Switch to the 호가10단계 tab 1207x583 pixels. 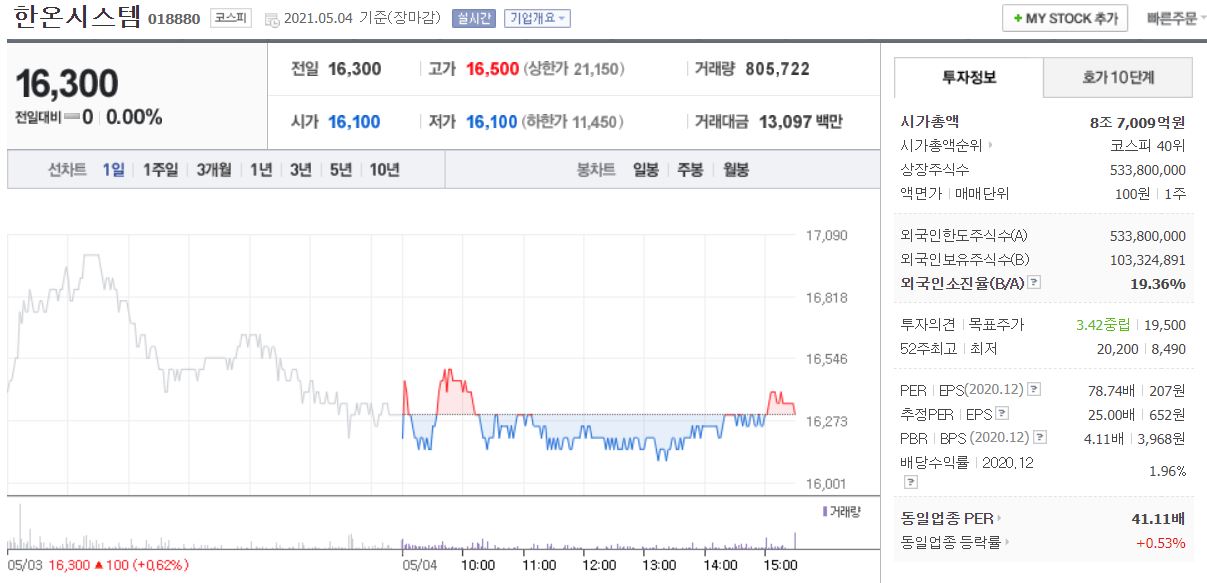[x=1118, y=77]
